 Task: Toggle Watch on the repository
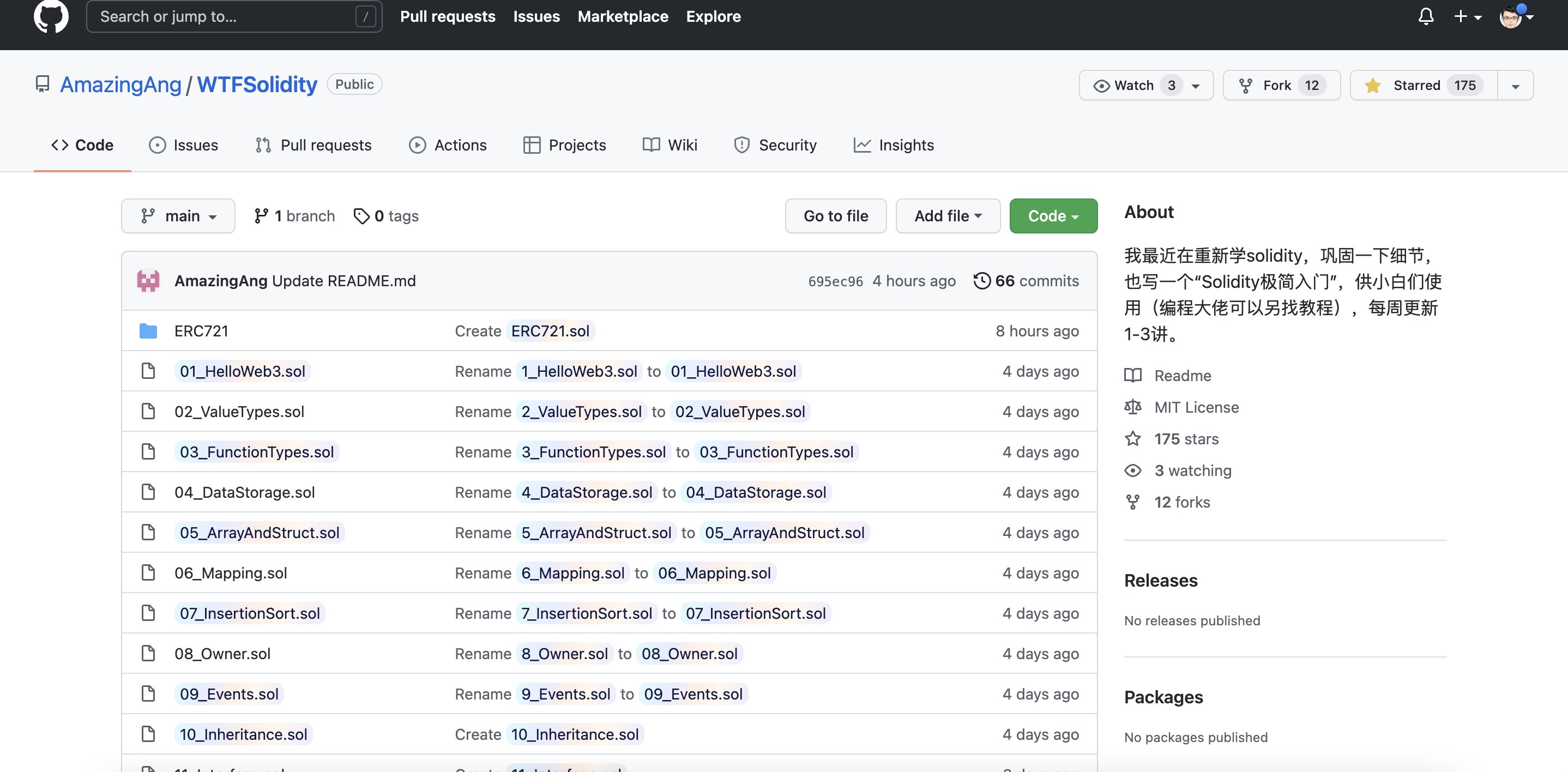[1132, 85]
